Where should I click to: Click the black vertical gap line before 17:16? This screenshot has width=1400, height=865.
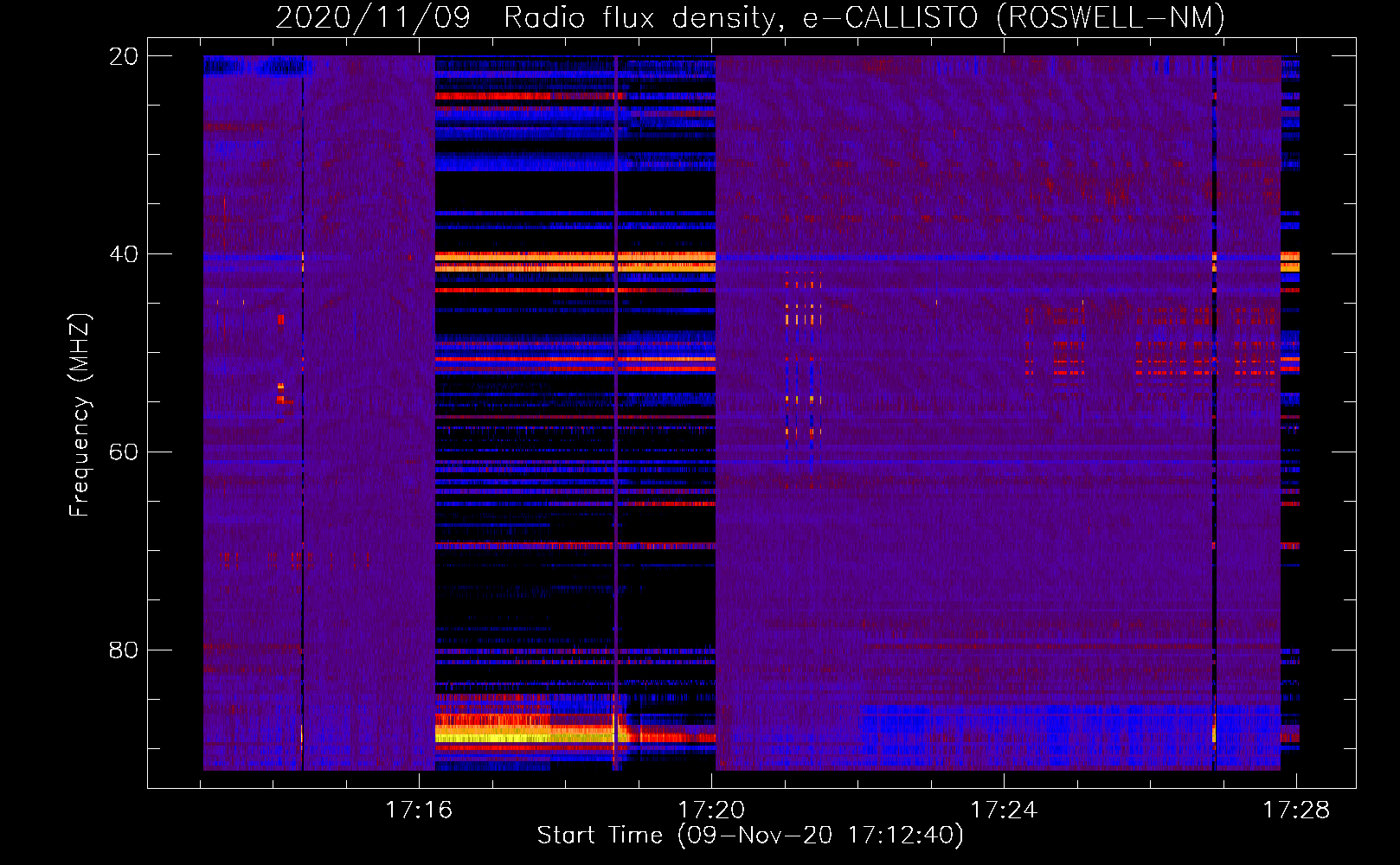(x=302, y=432)
